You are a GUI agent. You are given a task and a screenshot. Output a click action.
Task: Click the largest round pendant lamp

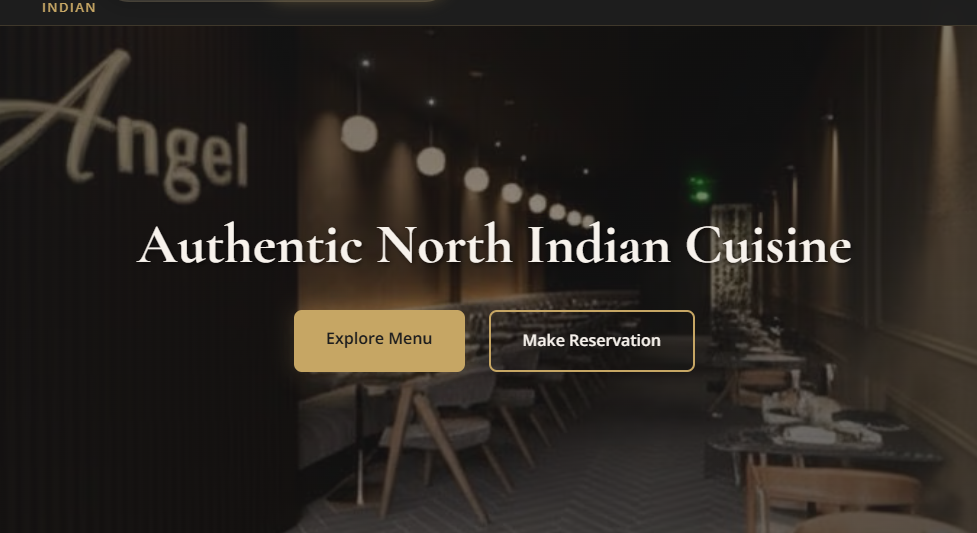tap(359, 133)
